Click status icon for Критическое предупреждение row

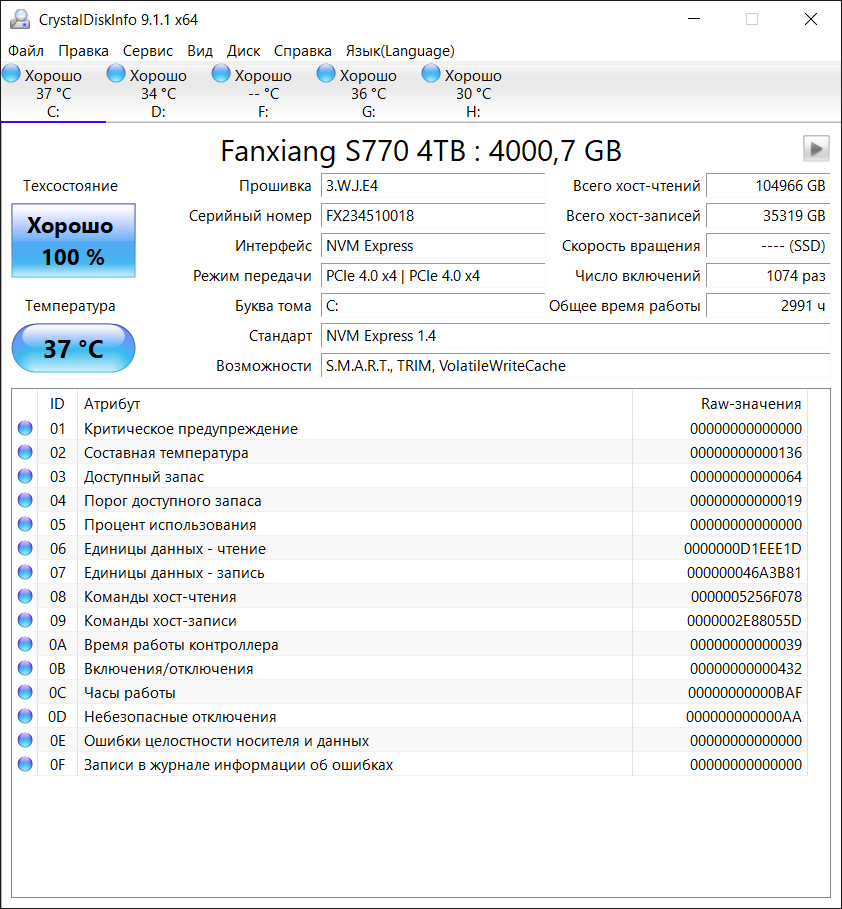pos(25,428)
